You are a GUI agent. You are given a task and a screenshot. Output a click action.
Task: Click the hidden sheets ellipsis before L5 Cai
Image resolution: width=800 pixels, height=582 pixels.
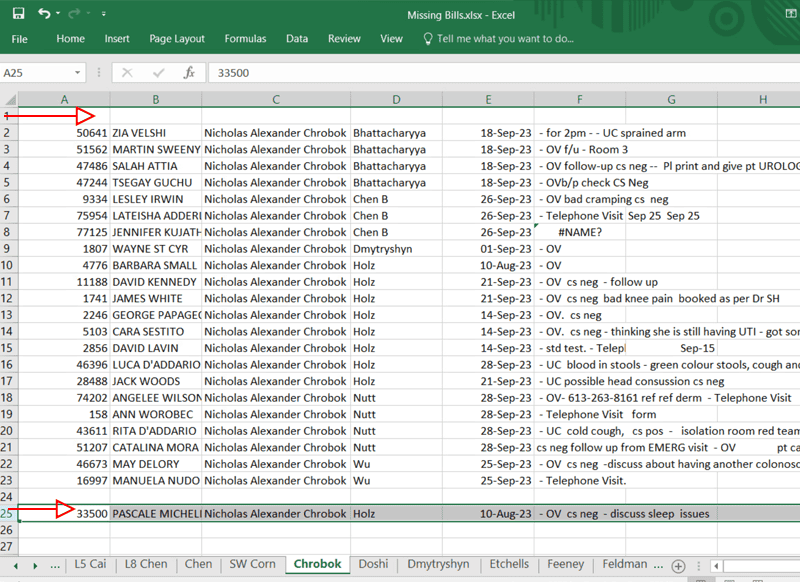(x=54, y=565)
